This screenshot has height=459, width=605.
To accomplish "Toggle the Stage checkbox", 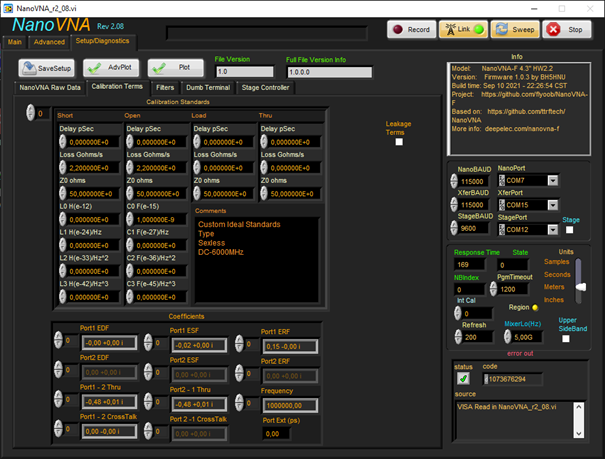I will click(570, 229).
